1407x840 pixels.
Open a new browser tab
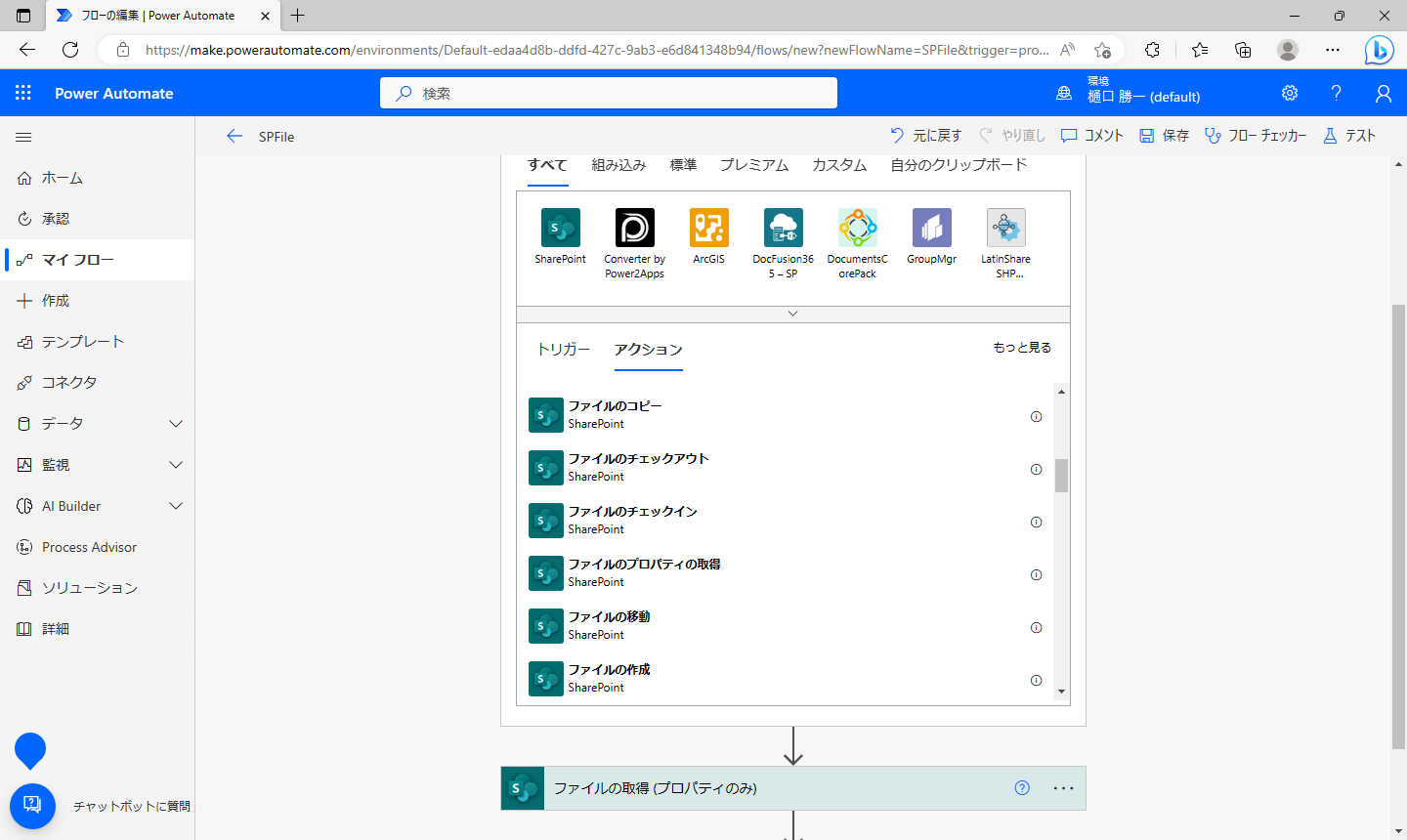(x=298, y=16)
